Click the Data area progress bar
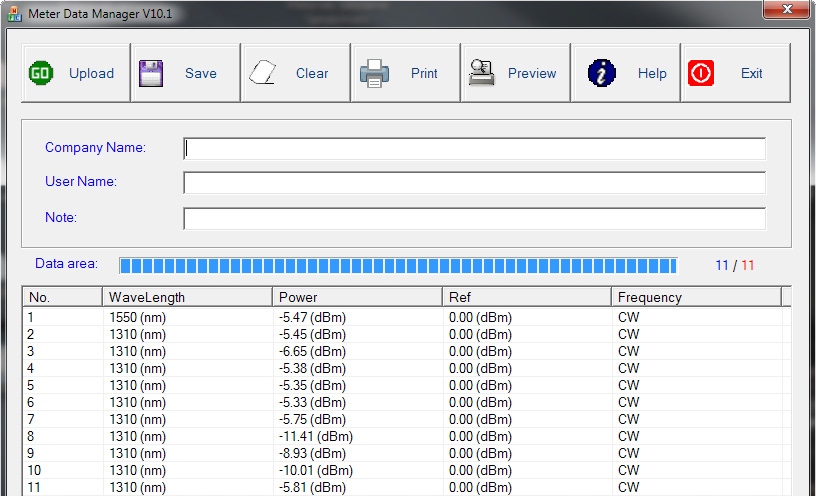This screenshot has width=816, height=496. coord(398,265)
